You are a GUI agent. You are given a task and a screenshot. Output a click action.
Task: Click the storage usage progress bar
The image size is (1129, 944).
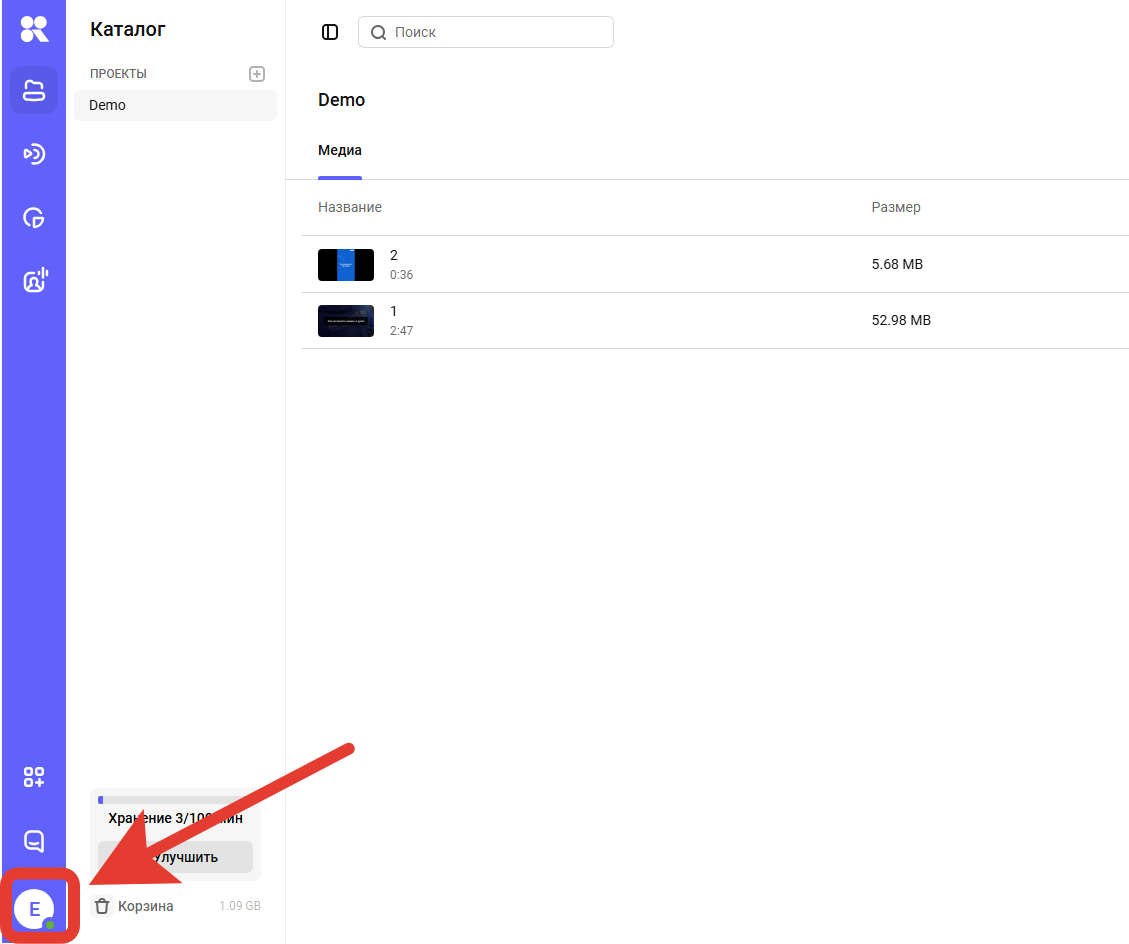(175, 800)
